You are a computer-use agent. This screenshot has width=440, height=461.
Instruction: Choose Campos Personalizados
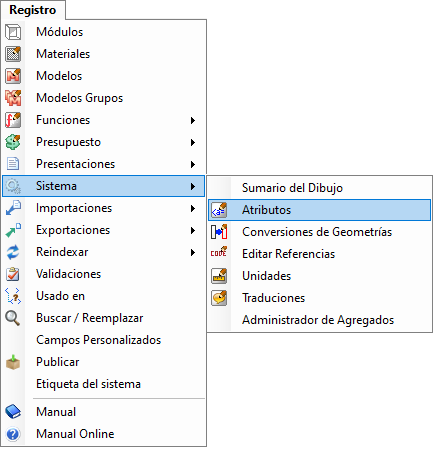(103, 340)
